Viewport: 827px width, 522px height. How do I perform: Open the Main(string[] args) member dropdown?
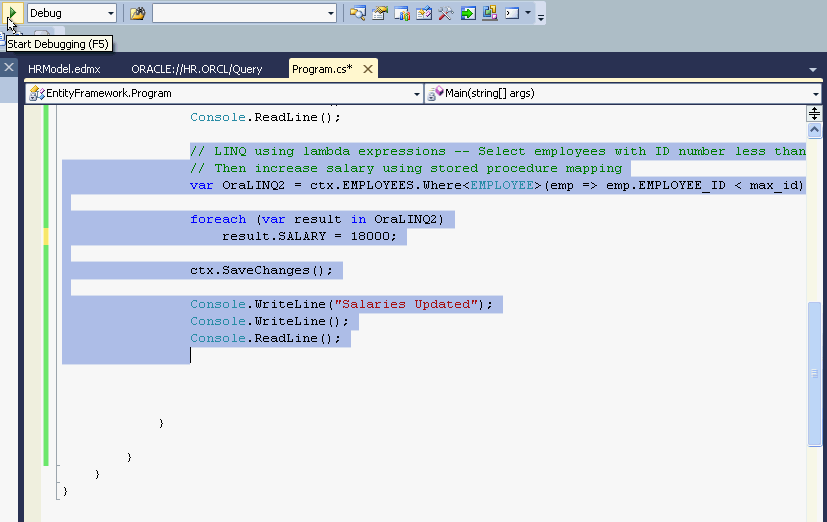(x=817, y=93)
